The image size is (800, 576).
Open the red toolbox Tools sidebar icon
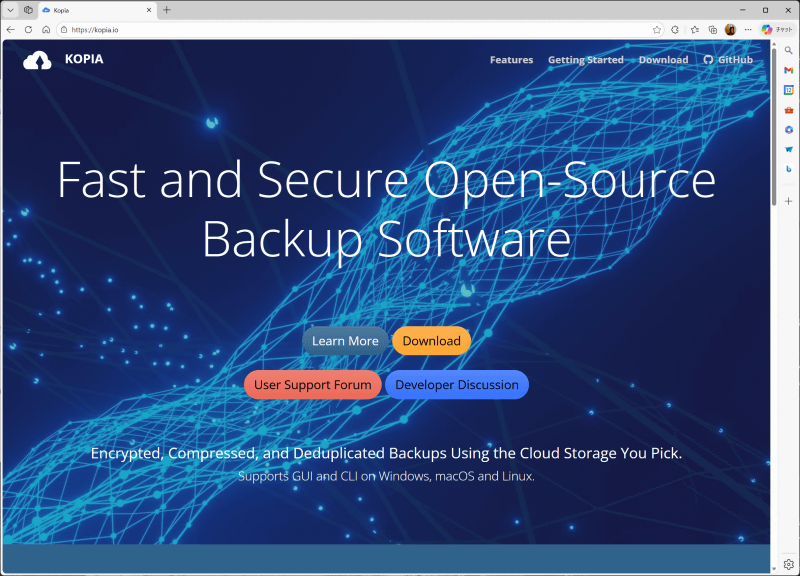(789, 110)
